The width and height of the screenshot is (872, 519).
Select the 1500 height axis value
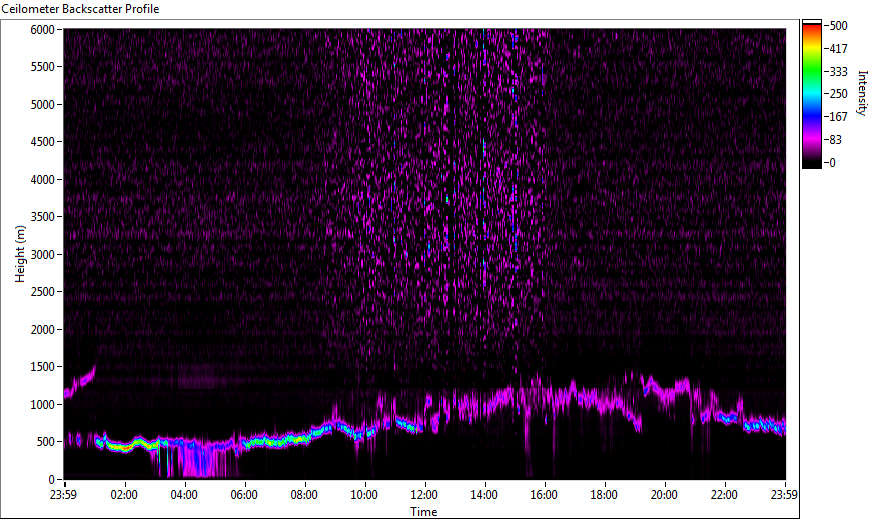(x=42, y=367)
